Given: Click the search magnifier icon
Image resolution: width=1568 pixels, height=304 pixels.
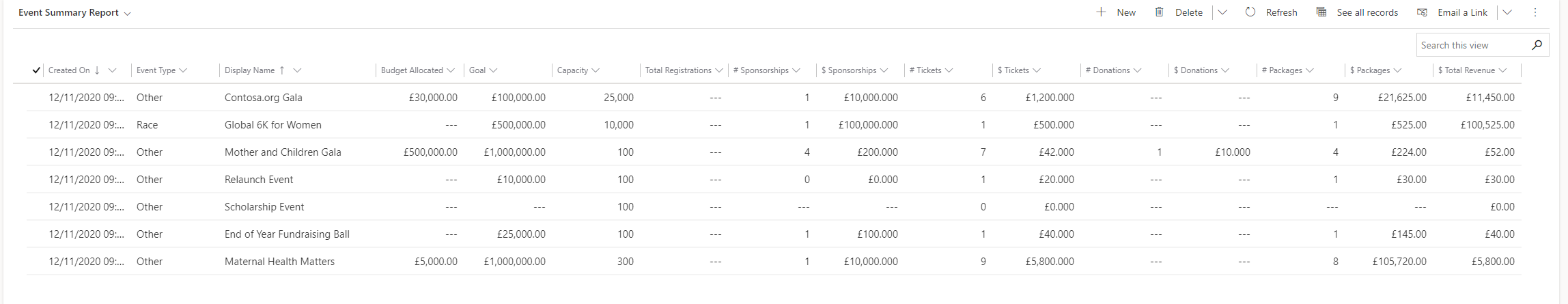Looking at the screenshot, I should click(1537, 45).
